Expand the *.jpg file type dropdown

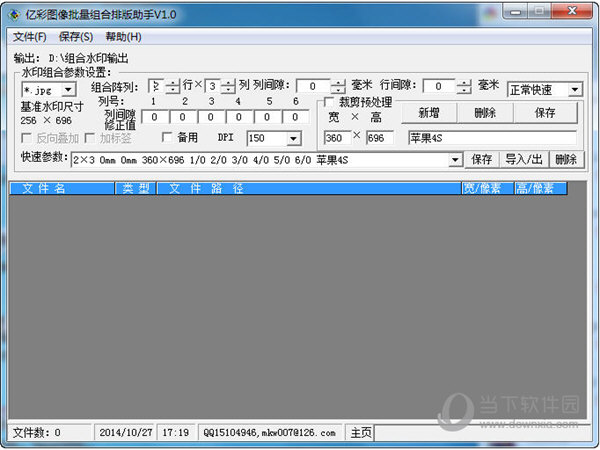pos(68,90)
